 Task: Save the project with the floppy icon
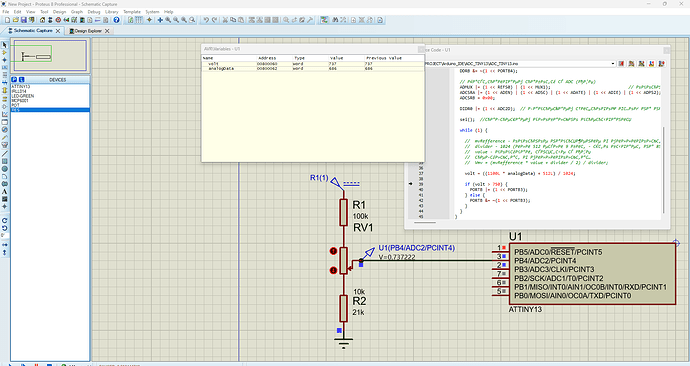pos(24,20)
